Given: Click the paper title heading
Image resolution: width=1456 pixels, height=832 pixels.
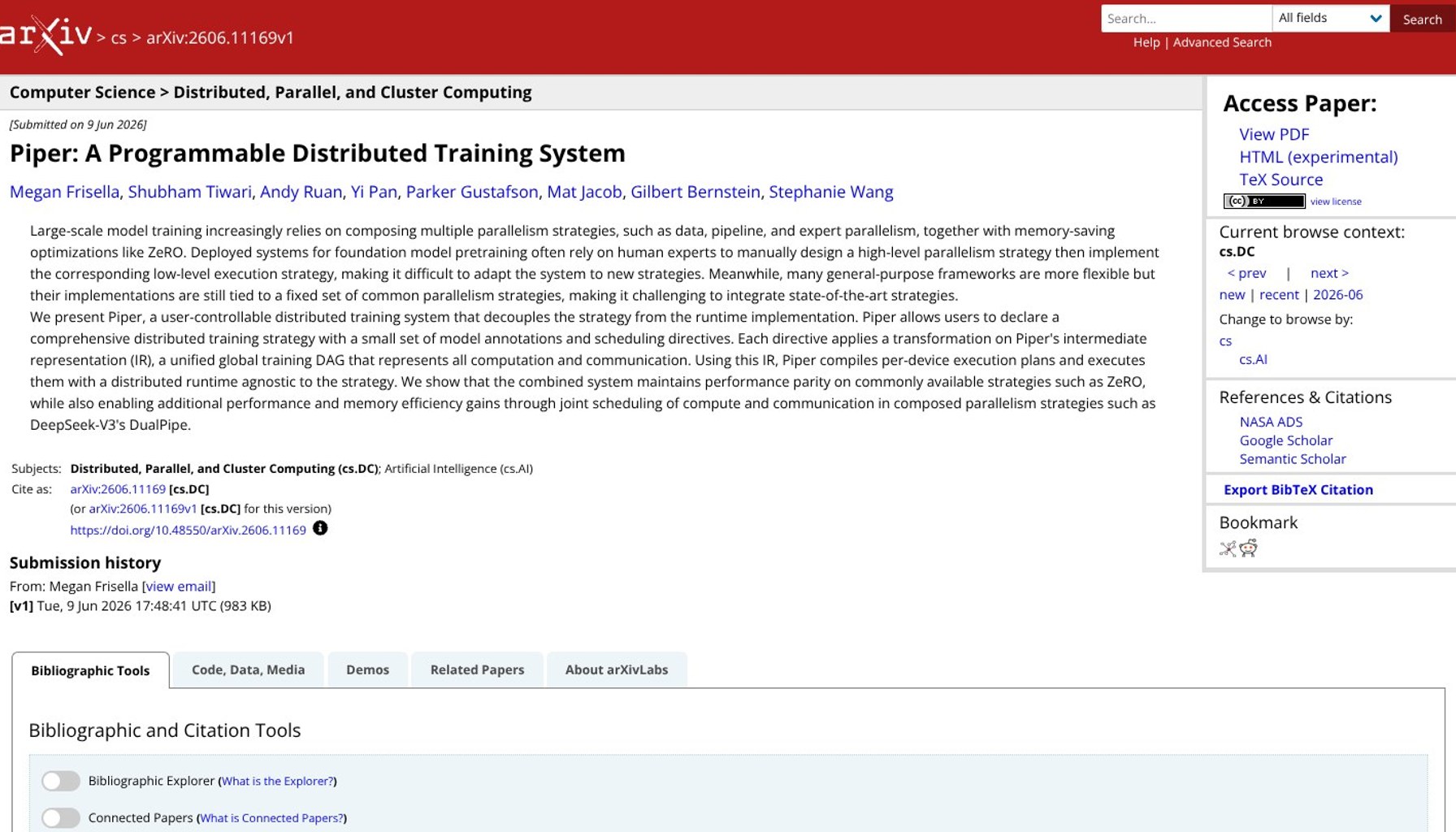Looking at the screenshot, I should tap(318, 153).
